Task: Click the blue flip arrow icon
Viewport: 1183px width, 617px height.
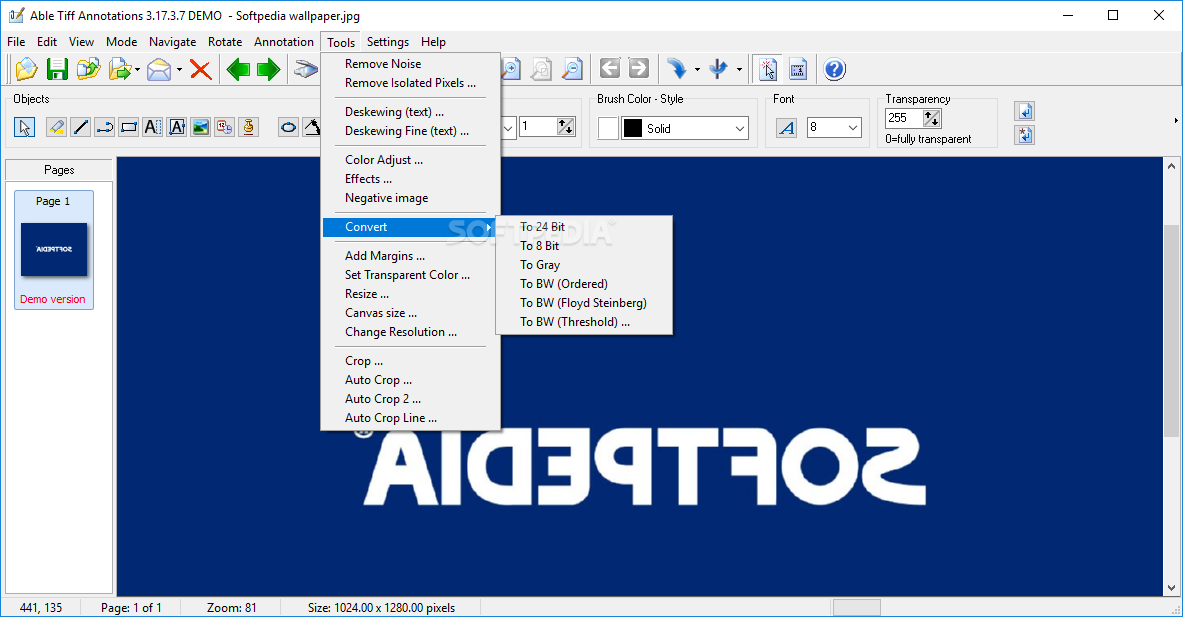Action: click(718, 69)
